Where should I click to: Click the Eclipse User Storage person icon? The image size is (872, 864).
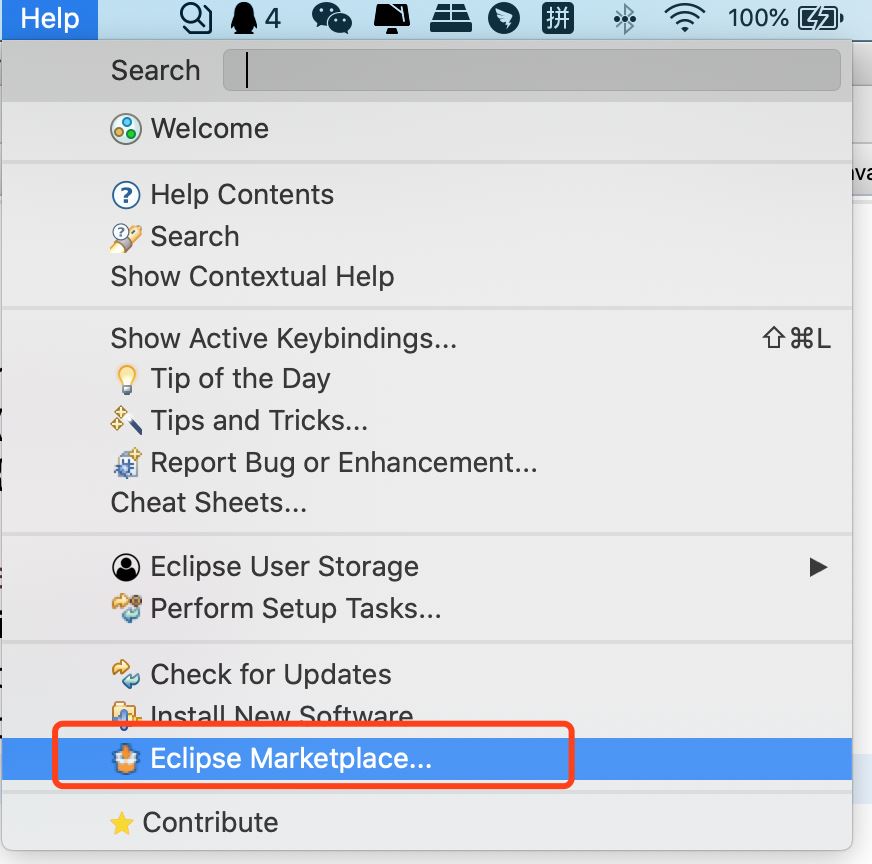click(x=125, y=566)
